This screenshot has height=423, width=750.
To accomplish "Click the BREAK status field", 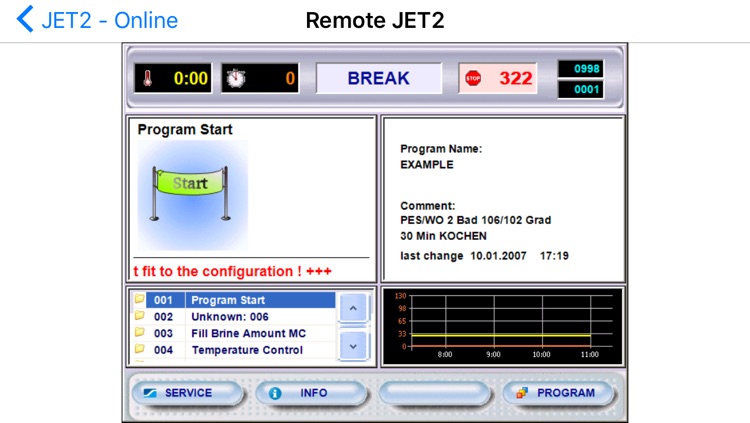I will (x=378, y=78).
